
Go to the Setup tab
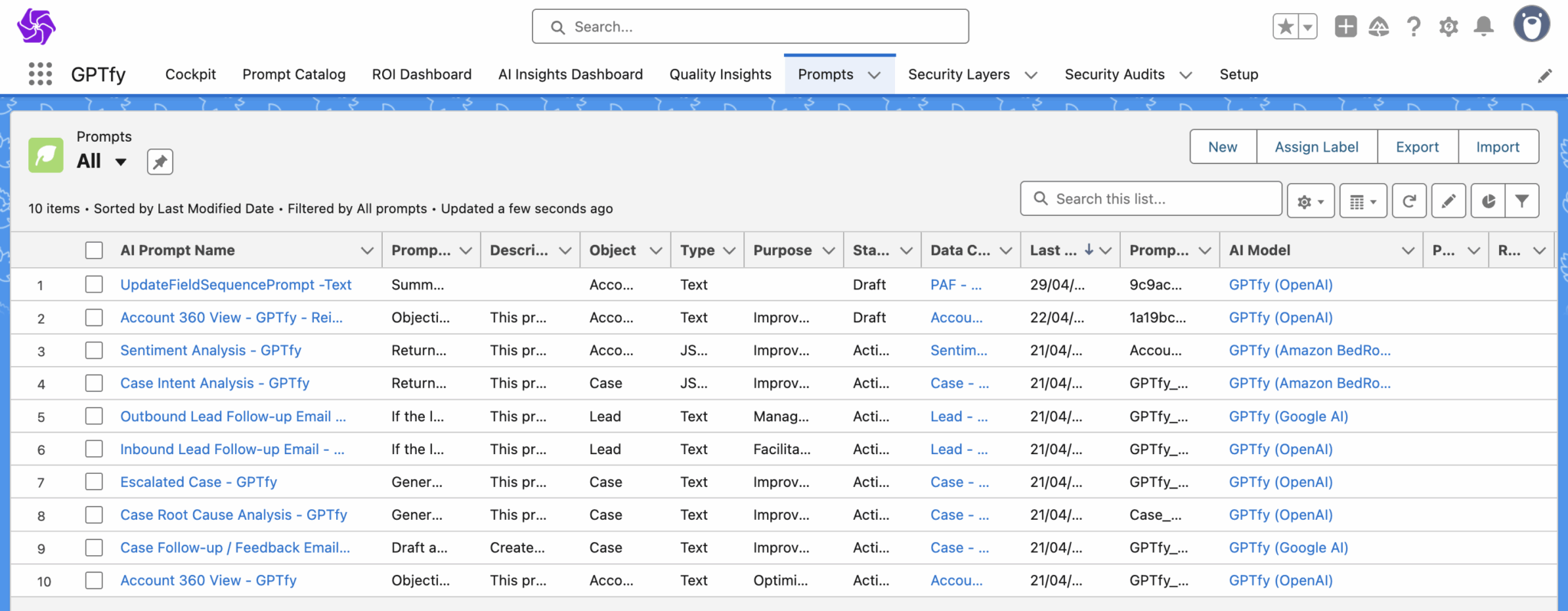tap(1239, 74)
